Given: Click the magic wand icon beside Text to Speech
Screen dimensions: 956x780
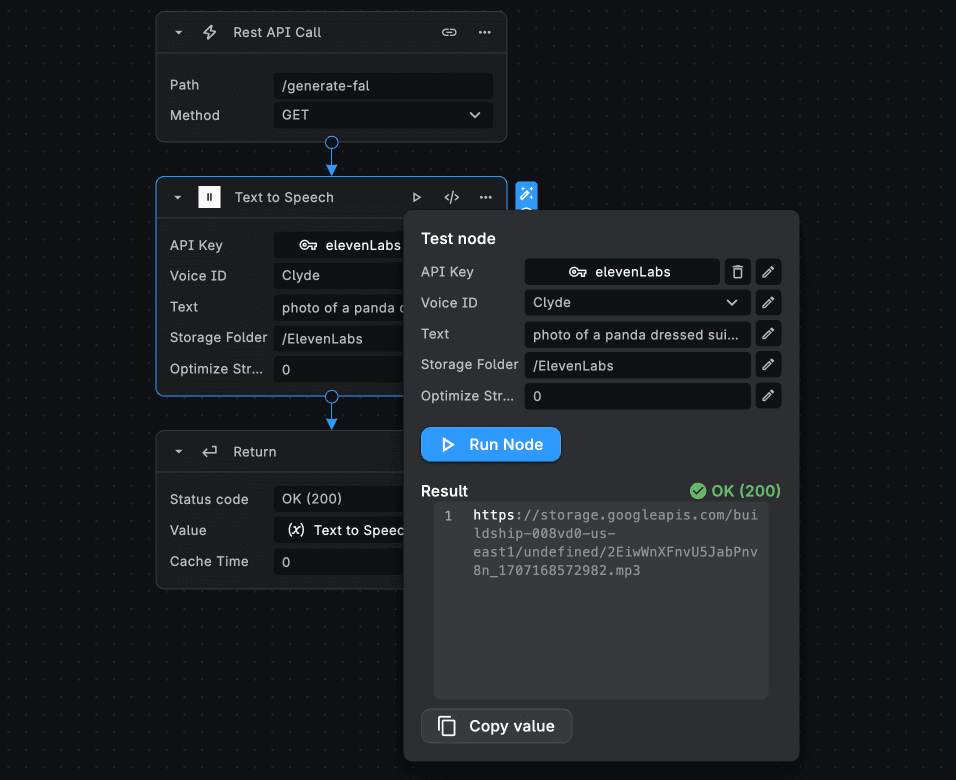Looking at the screenshot, I should [x=526, y=194].
